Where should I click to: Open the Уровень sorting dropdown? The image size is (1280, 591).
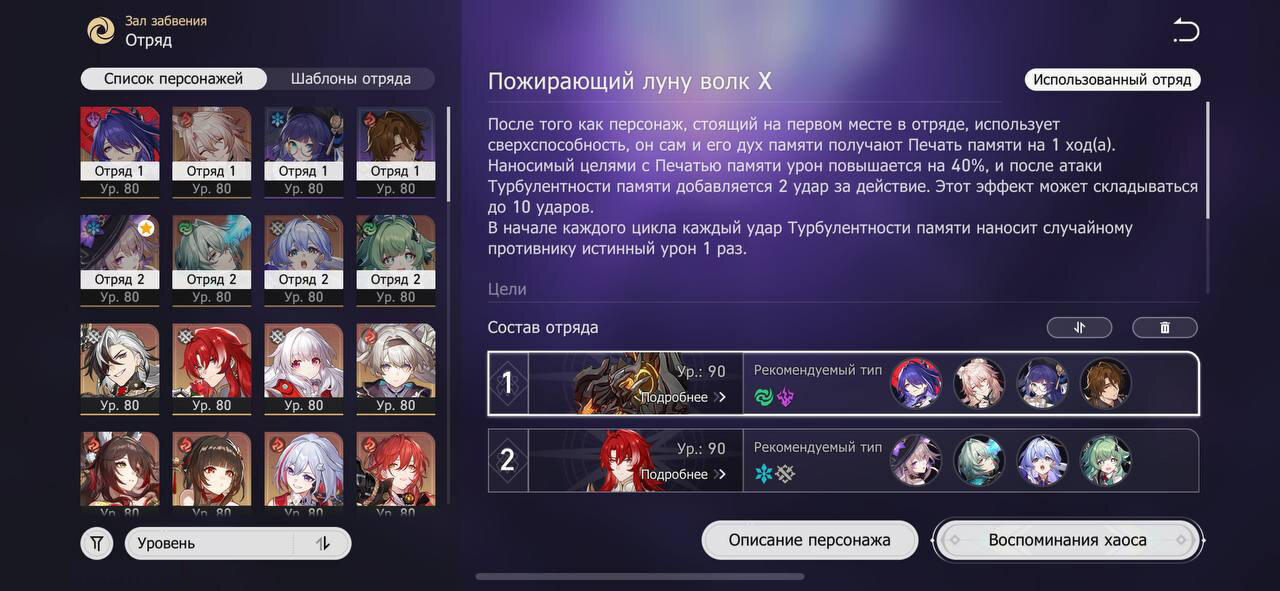tap(238, 544)
